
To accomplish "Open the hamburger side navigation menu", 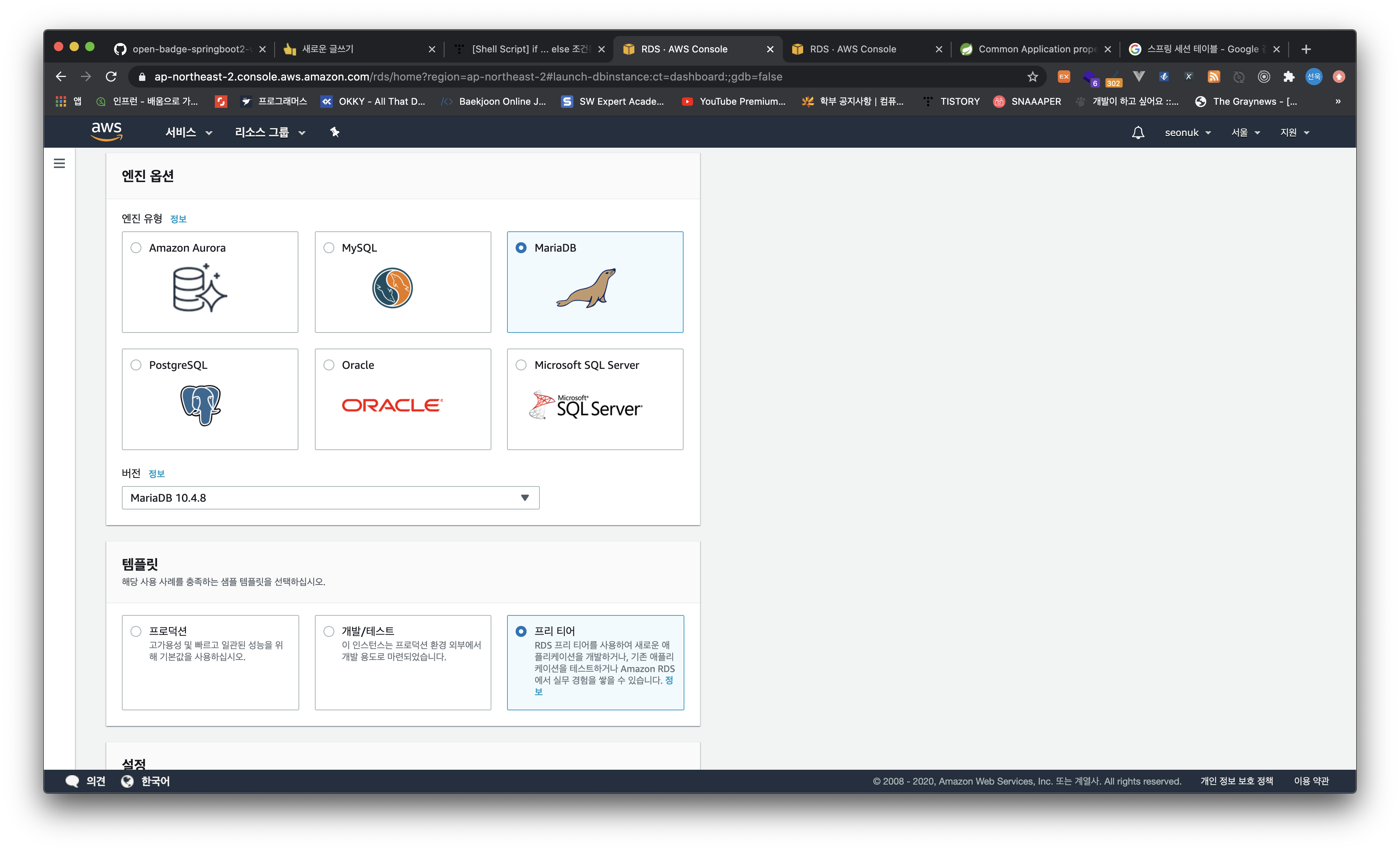I will pyautogui.click(x=59, y=164).
